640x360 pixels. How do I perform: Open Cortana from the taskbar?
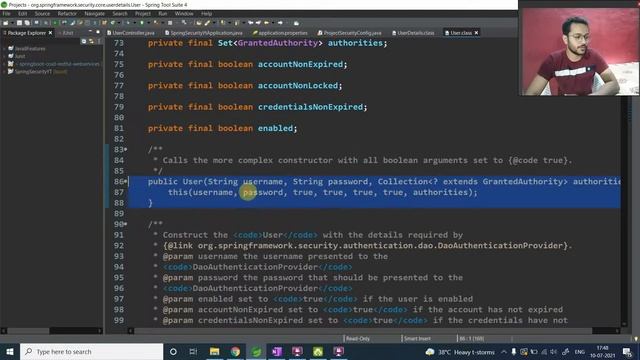173,351
